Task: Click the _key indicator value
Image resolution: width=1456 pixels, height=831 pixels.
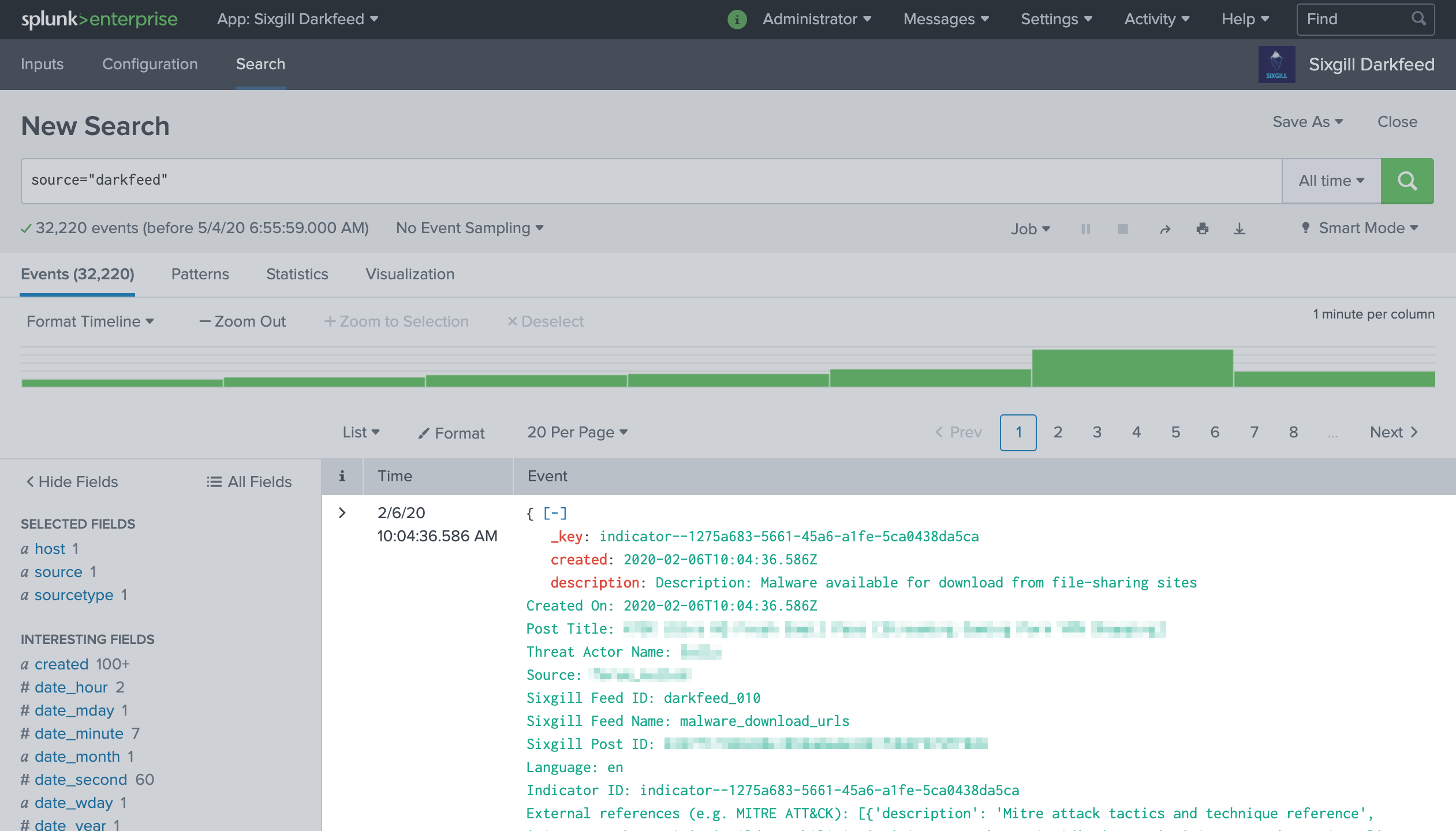Action: click(789, 537)
